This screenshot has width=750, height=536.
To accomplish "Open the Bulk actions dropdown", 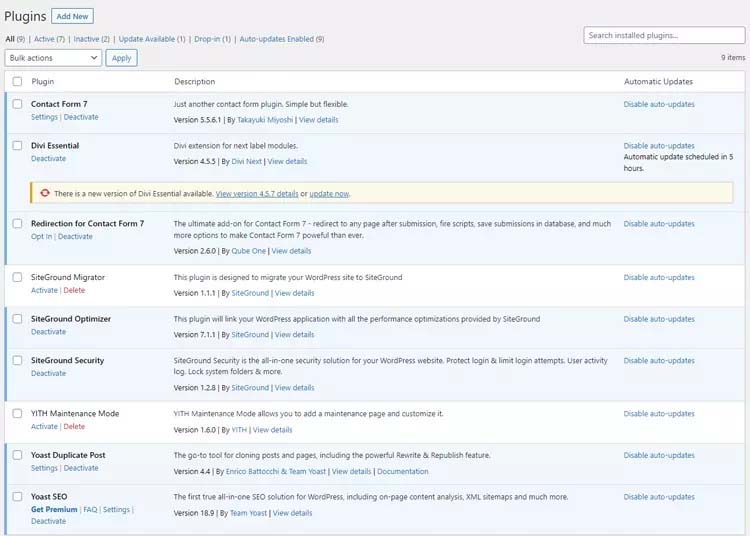I will [53, 58].
